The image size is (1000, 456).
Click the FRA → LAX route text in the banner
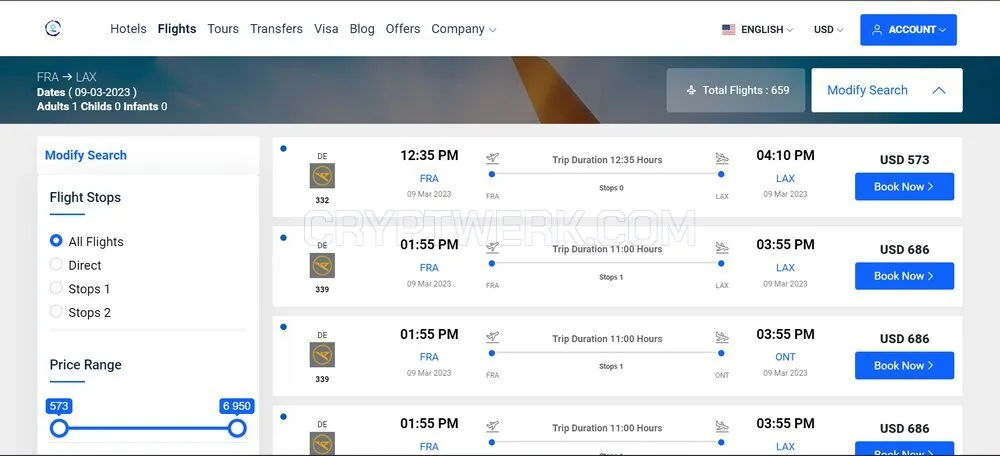point(67,77)
